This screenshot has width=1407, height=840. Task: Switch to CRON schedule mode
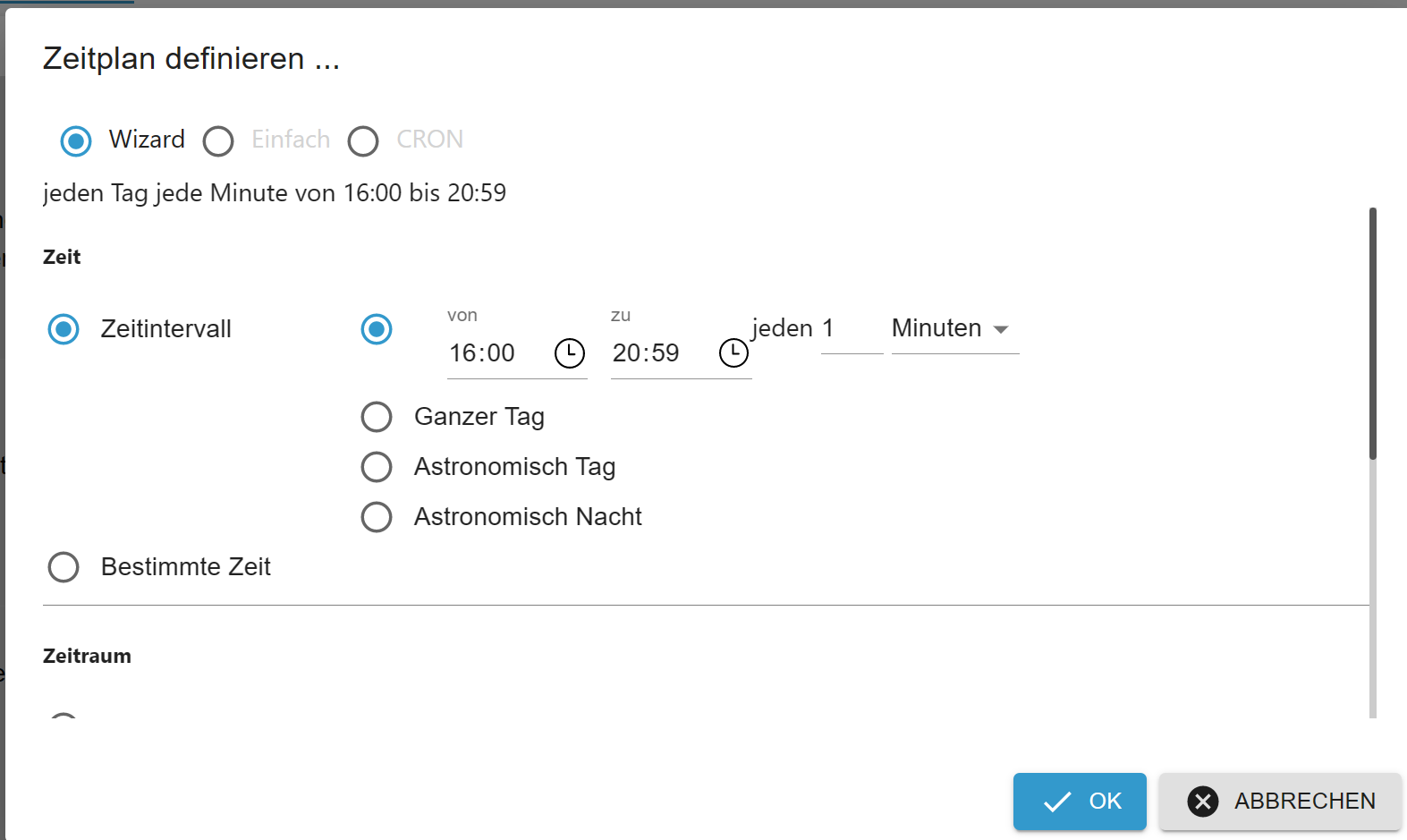pyautogui.click(x=363, y=141)
